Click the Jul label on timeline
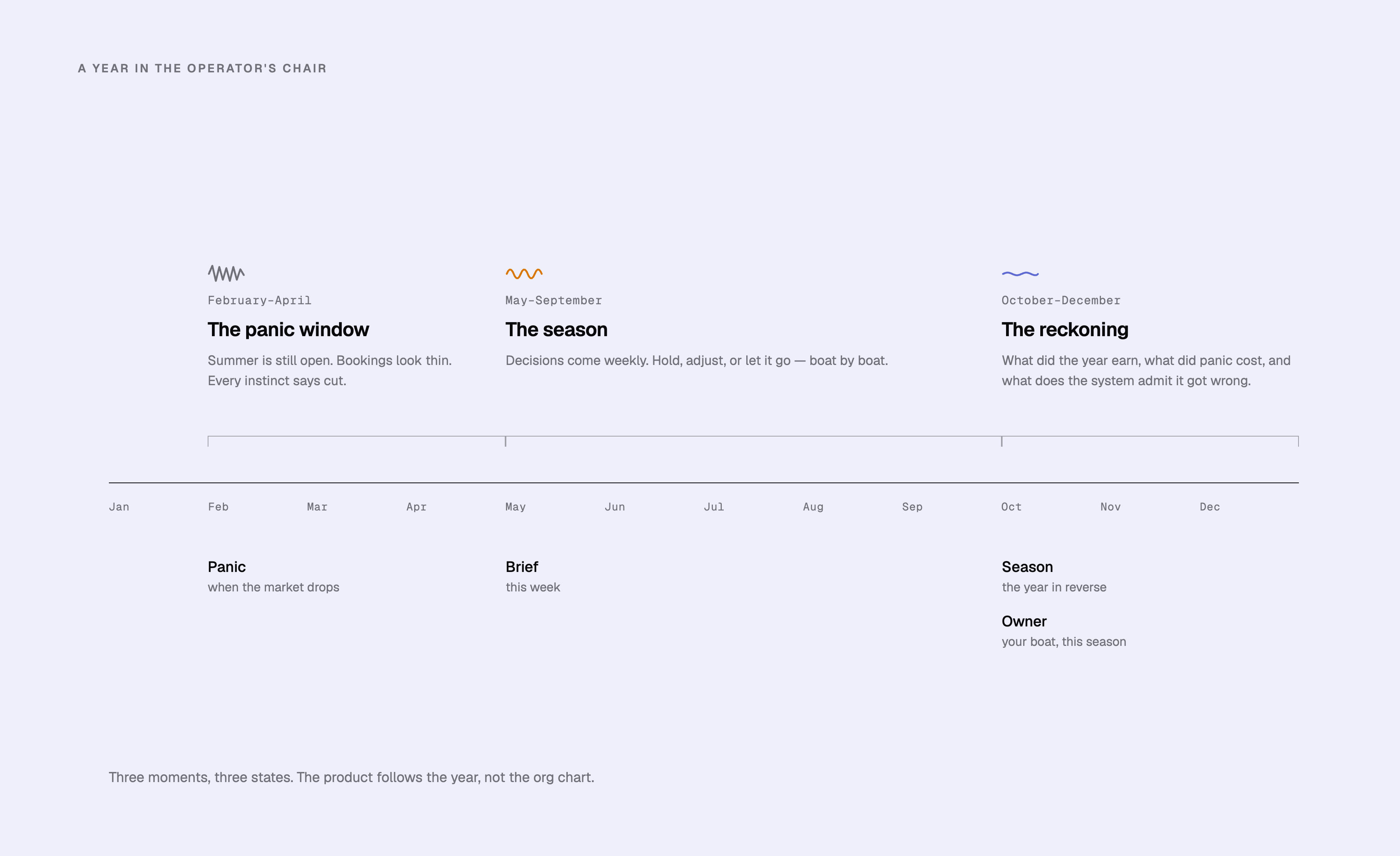This screenshot has width=1400, height=856. (714, 507)
